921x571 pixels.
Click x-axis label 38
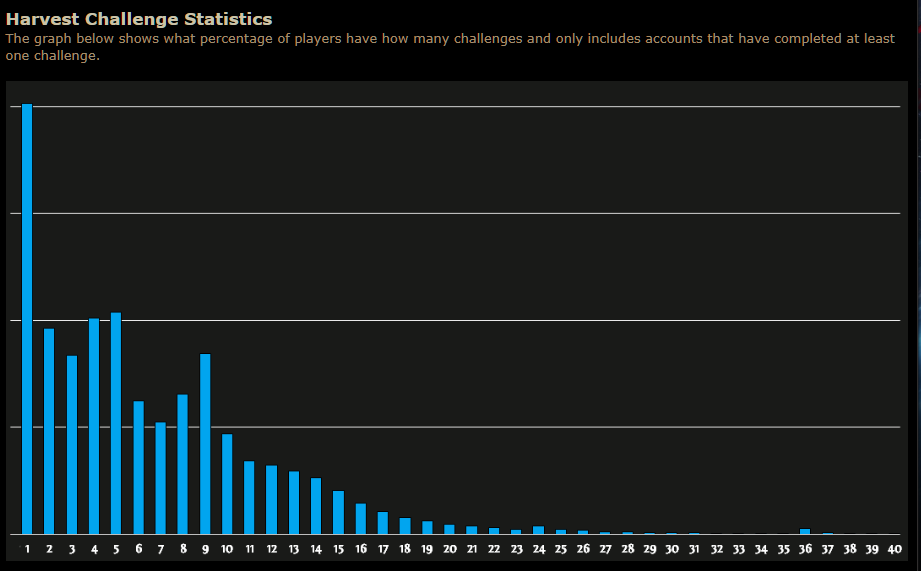click(x=850, y=549)
